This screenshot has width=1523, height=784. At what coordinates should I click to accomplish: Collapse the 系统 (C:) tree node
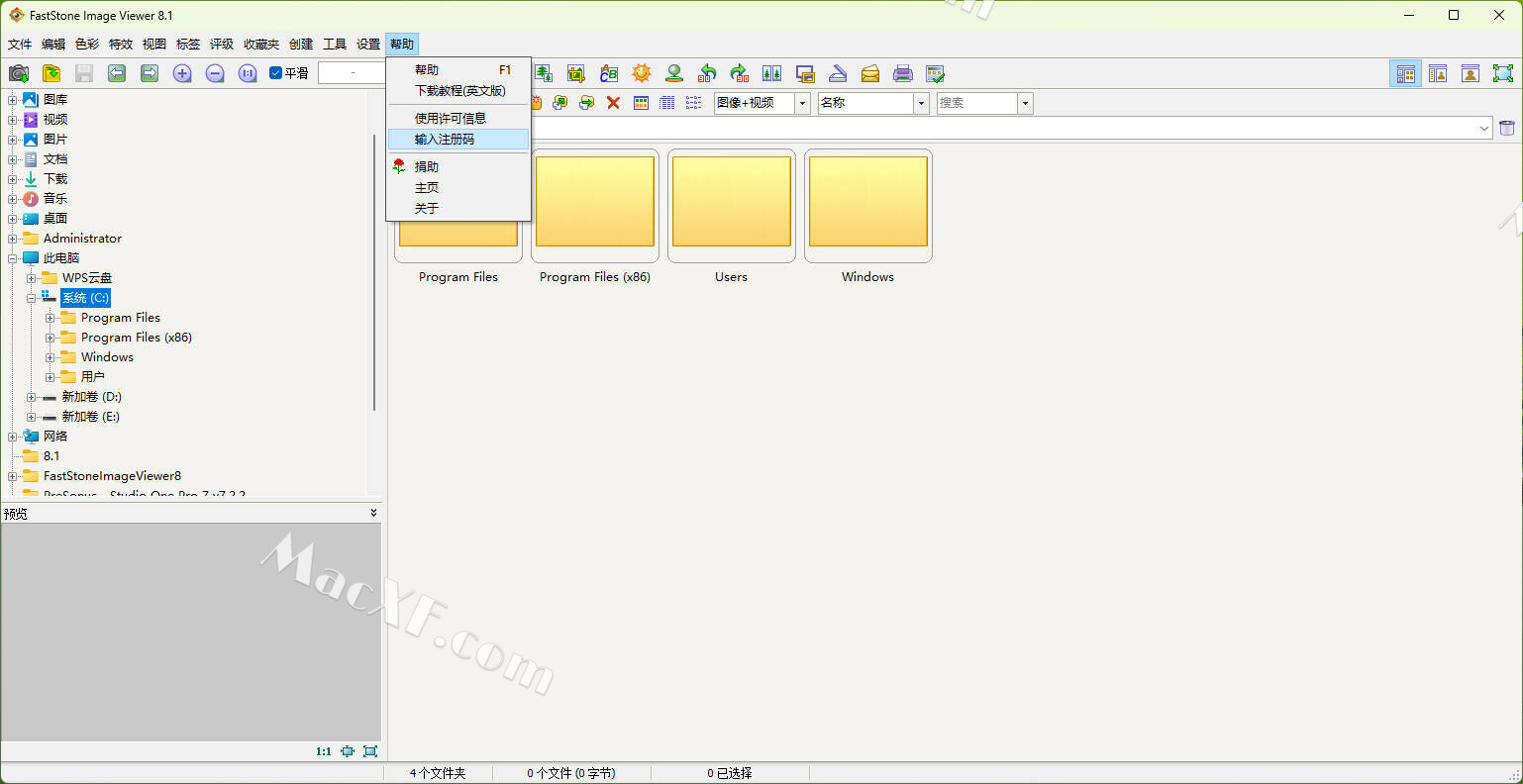(x=31, y=298)
